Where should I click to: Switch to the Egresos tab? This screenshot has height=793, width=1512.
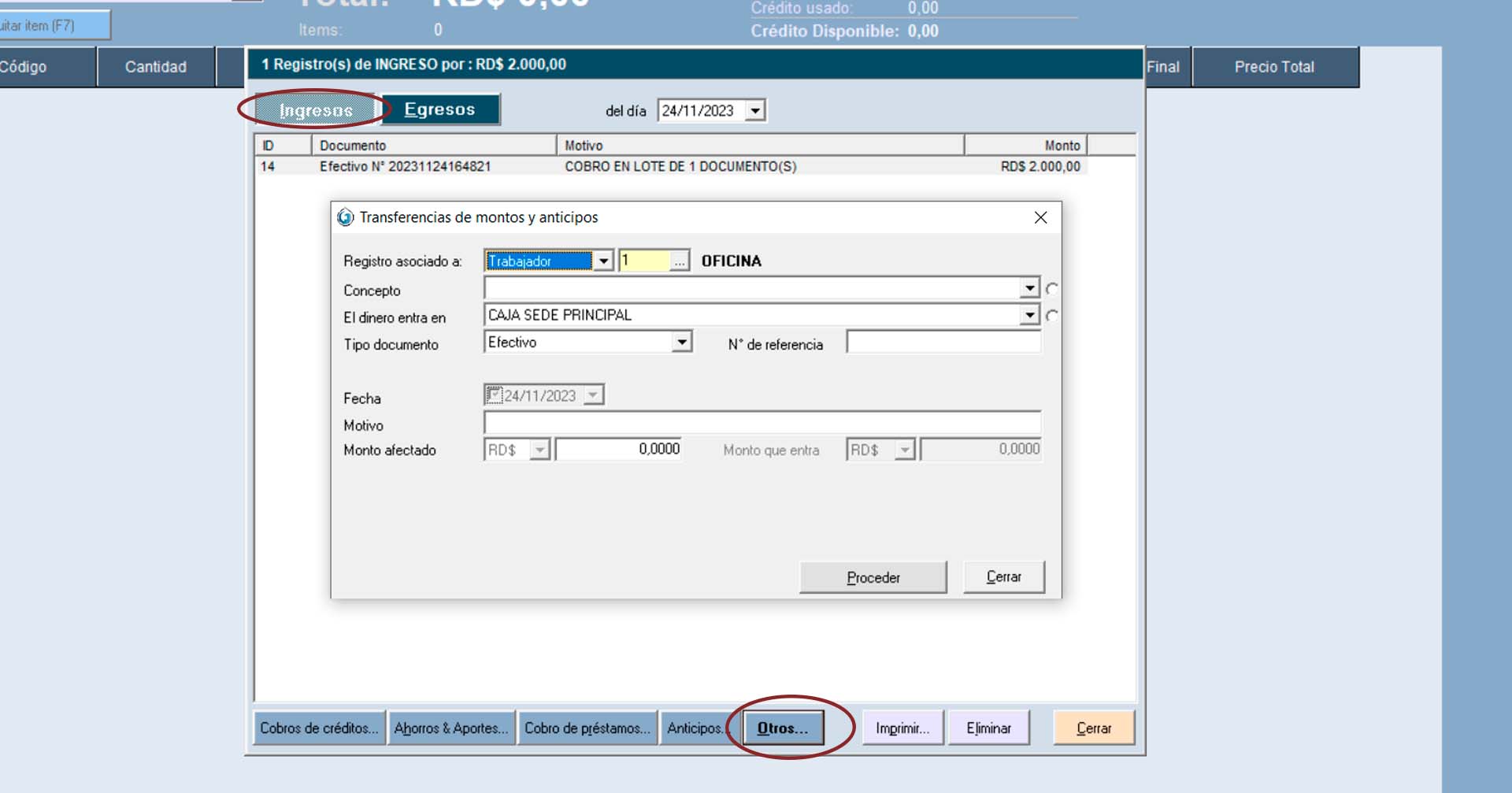[439, 109]
